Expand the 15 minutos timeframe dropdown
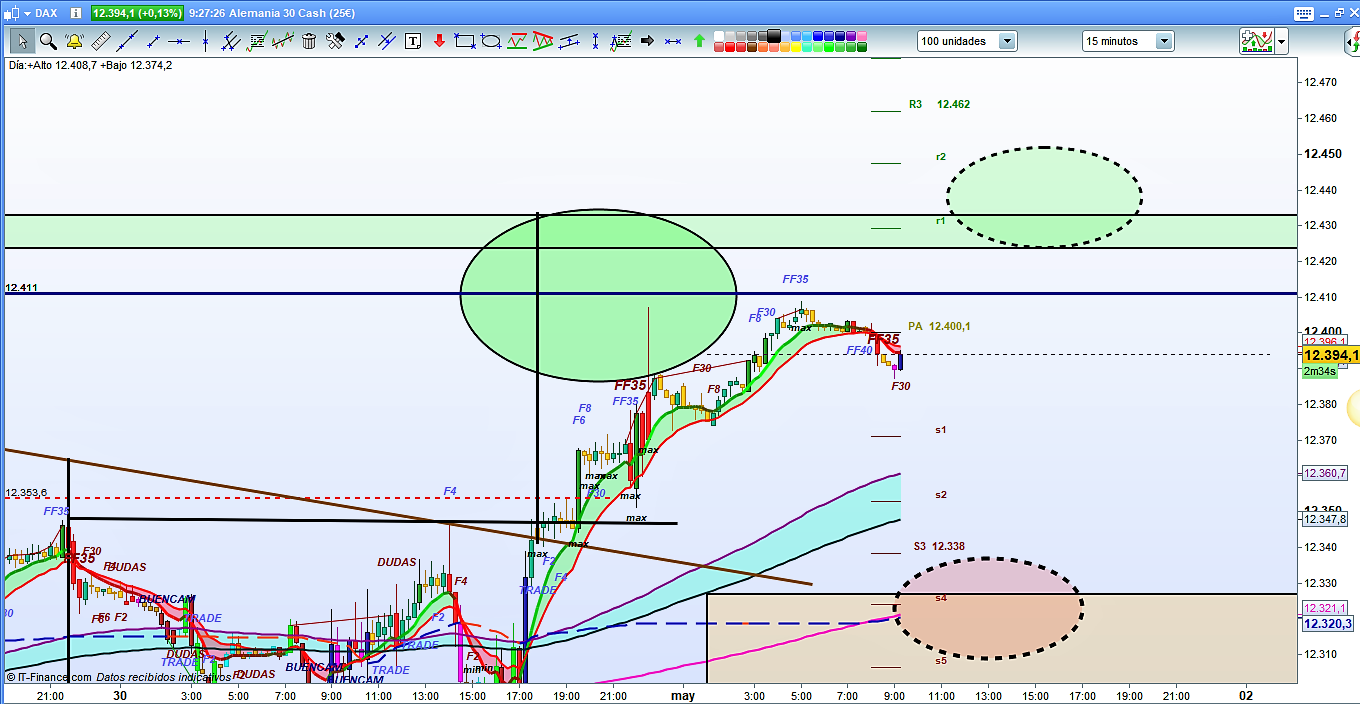The height and width of the screenshot is (704, 1360). point(1164,41)
